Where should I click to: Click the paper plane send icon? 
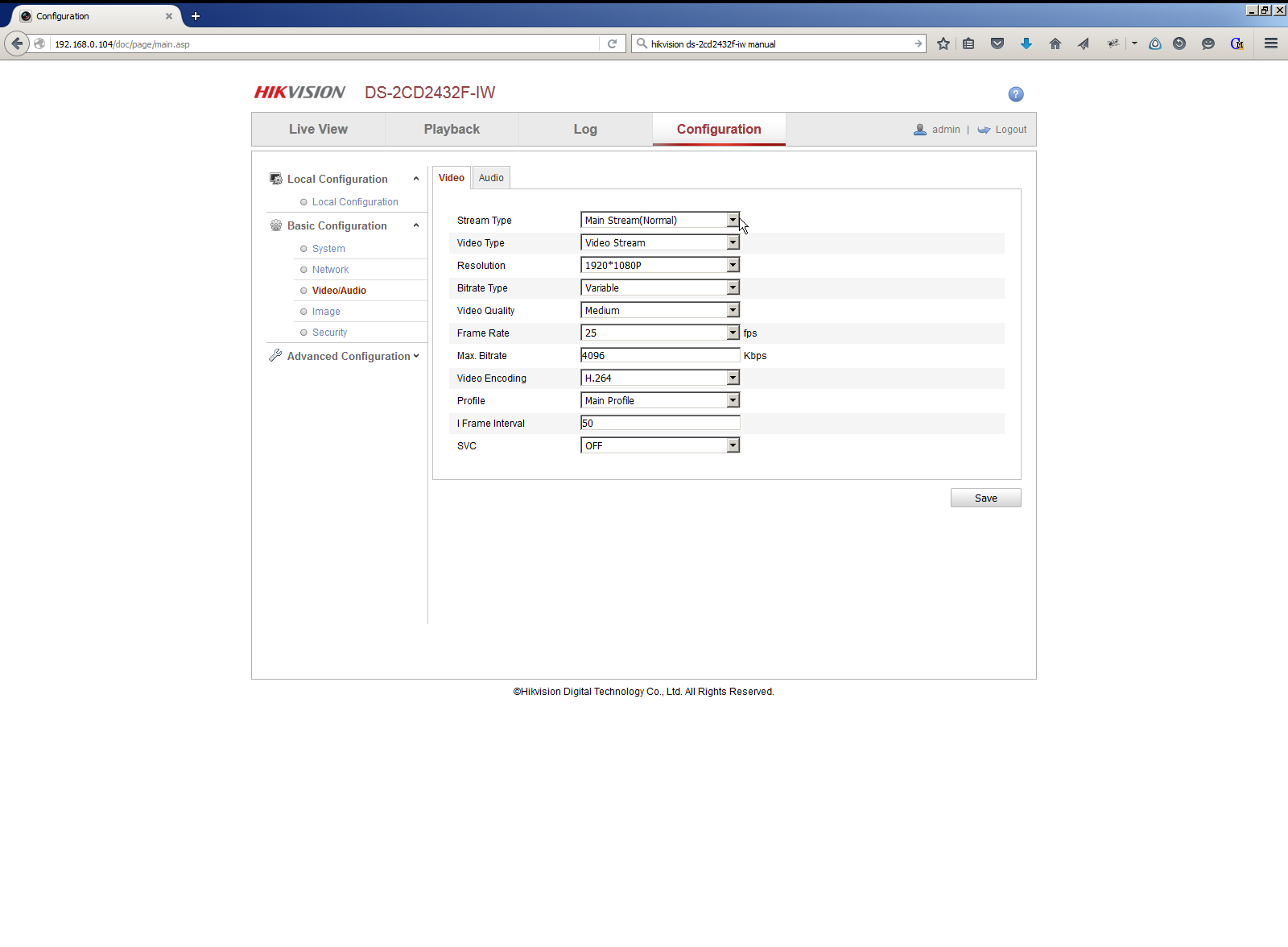pyautogui.click(x=1084, y=44)
